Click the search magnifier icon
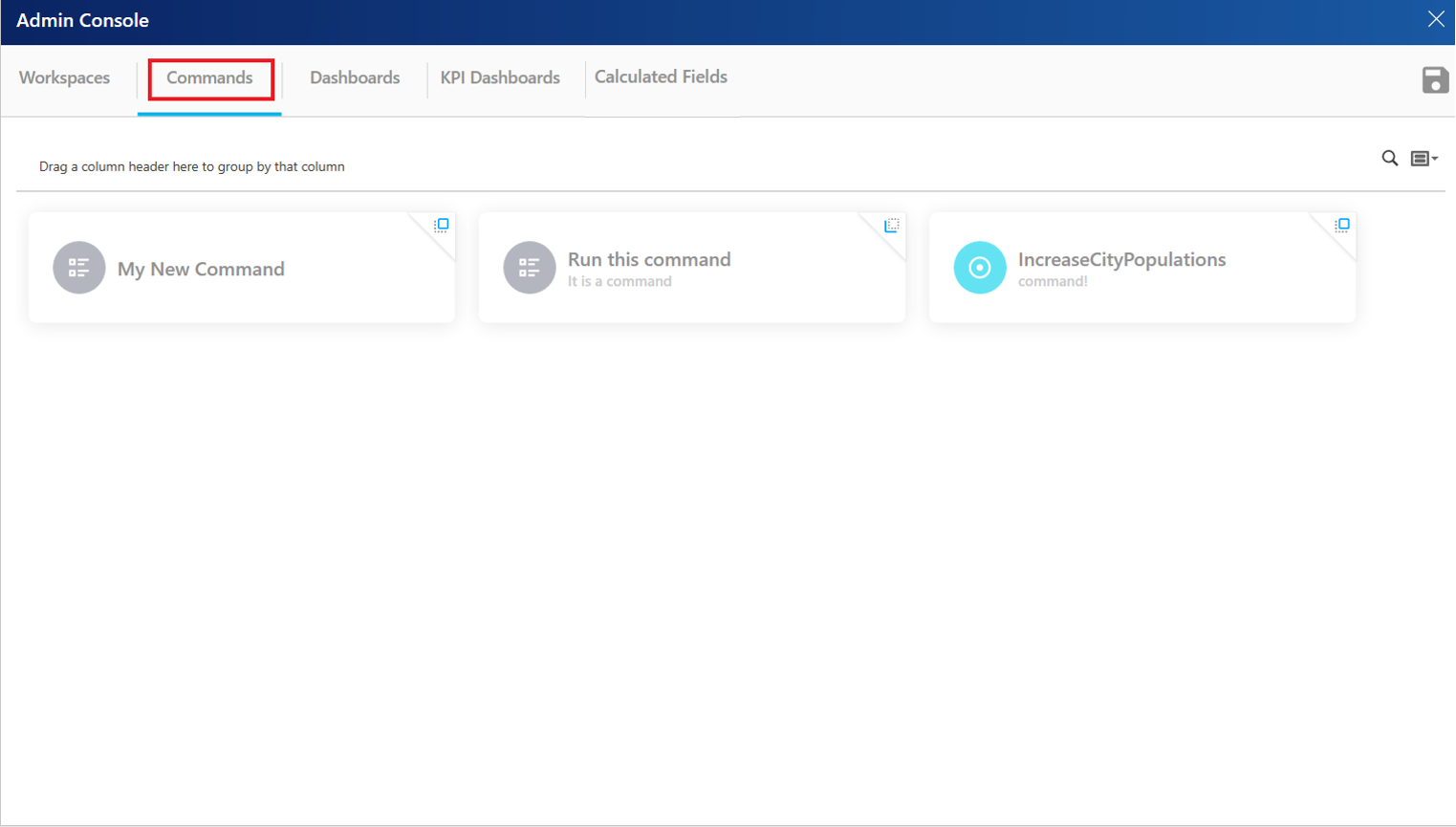 pos(1389,158)
